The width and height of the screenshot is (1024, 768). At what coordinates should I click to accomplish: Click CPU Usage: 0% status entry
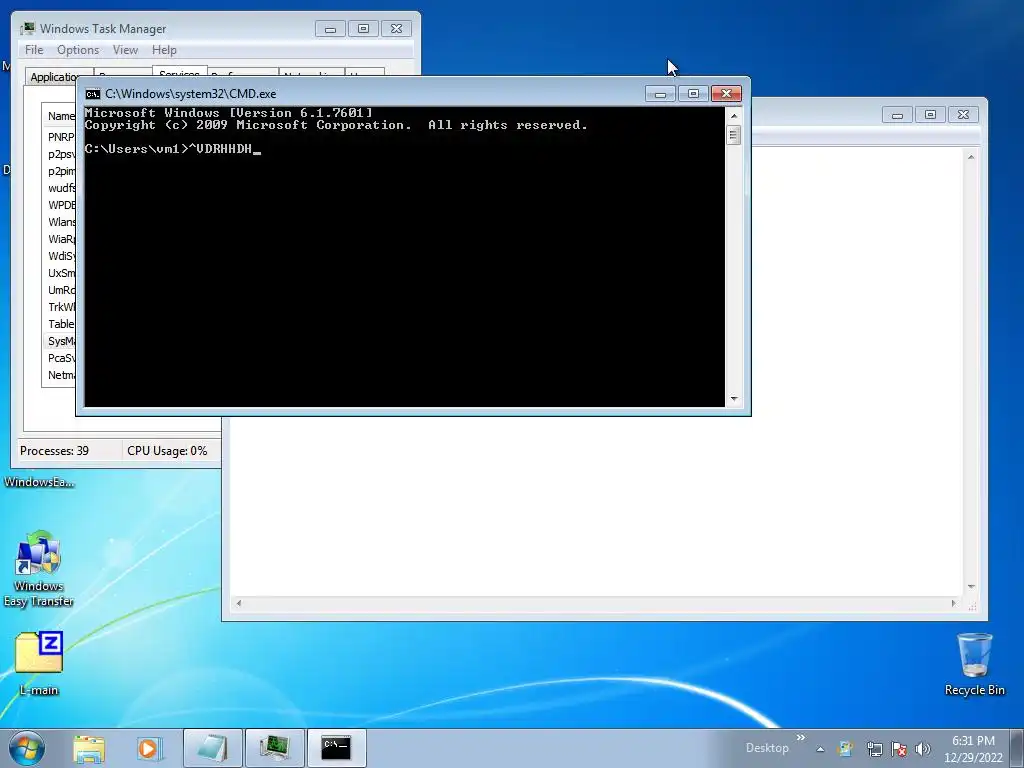(167, 451)
